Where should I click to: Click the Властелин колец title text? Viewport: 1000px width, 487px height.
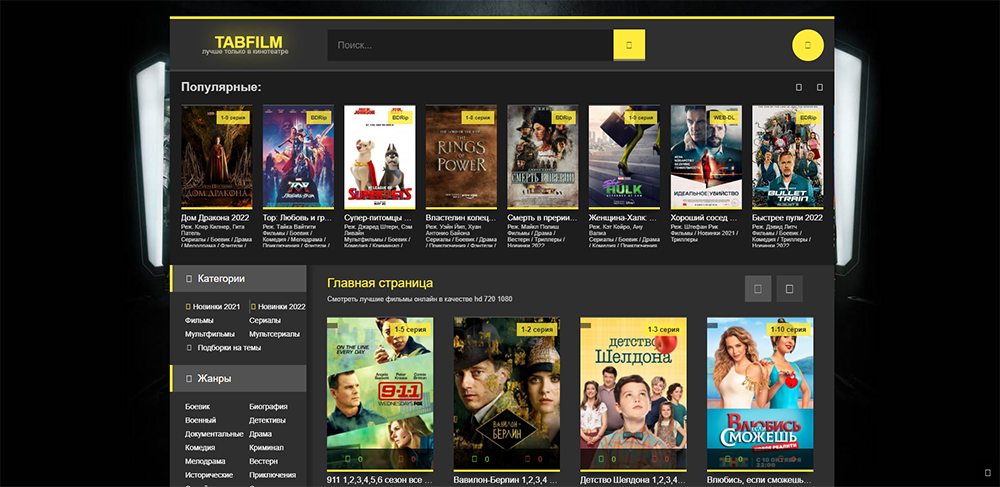click(x=461, y=218)
